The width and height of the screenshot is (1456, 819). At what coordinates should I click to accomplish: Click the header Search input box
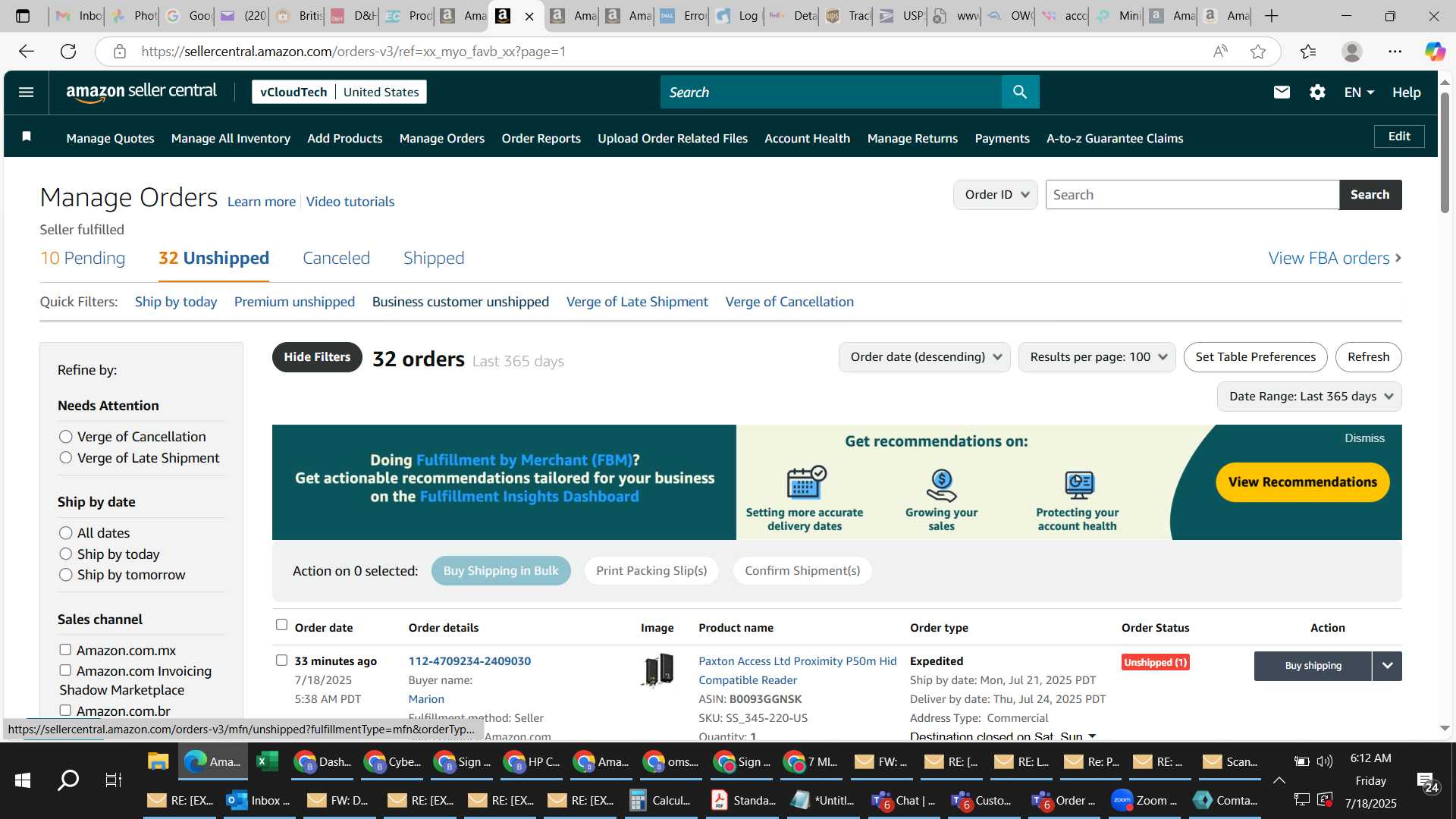click(x=830, y=92)
